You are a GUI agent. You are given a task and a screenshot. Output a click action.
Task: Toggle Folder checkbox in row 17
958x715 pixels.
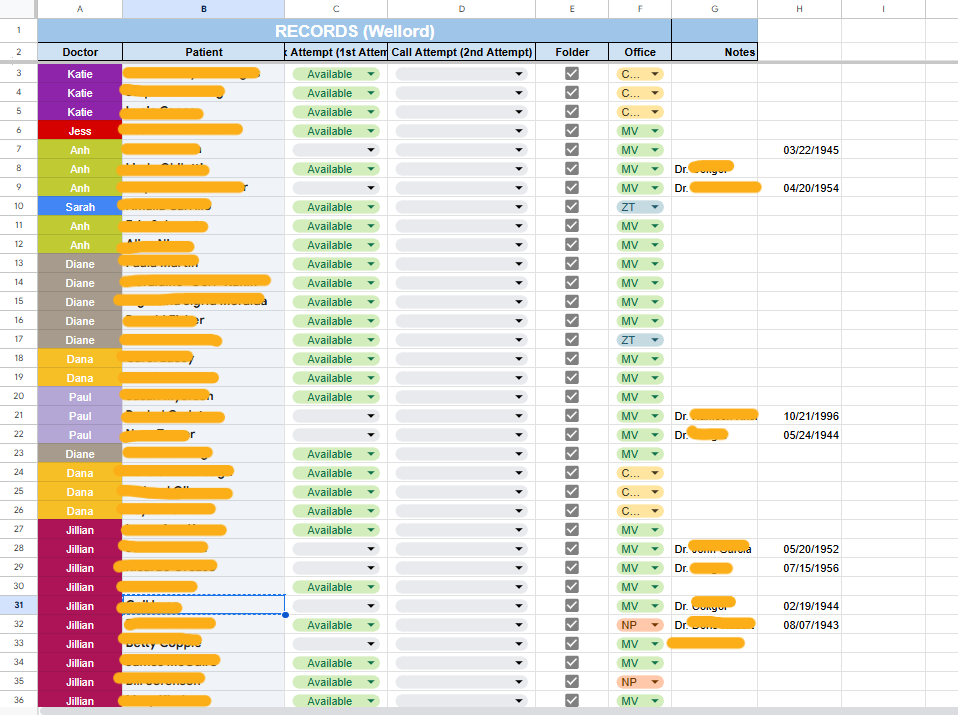point(572,339)
